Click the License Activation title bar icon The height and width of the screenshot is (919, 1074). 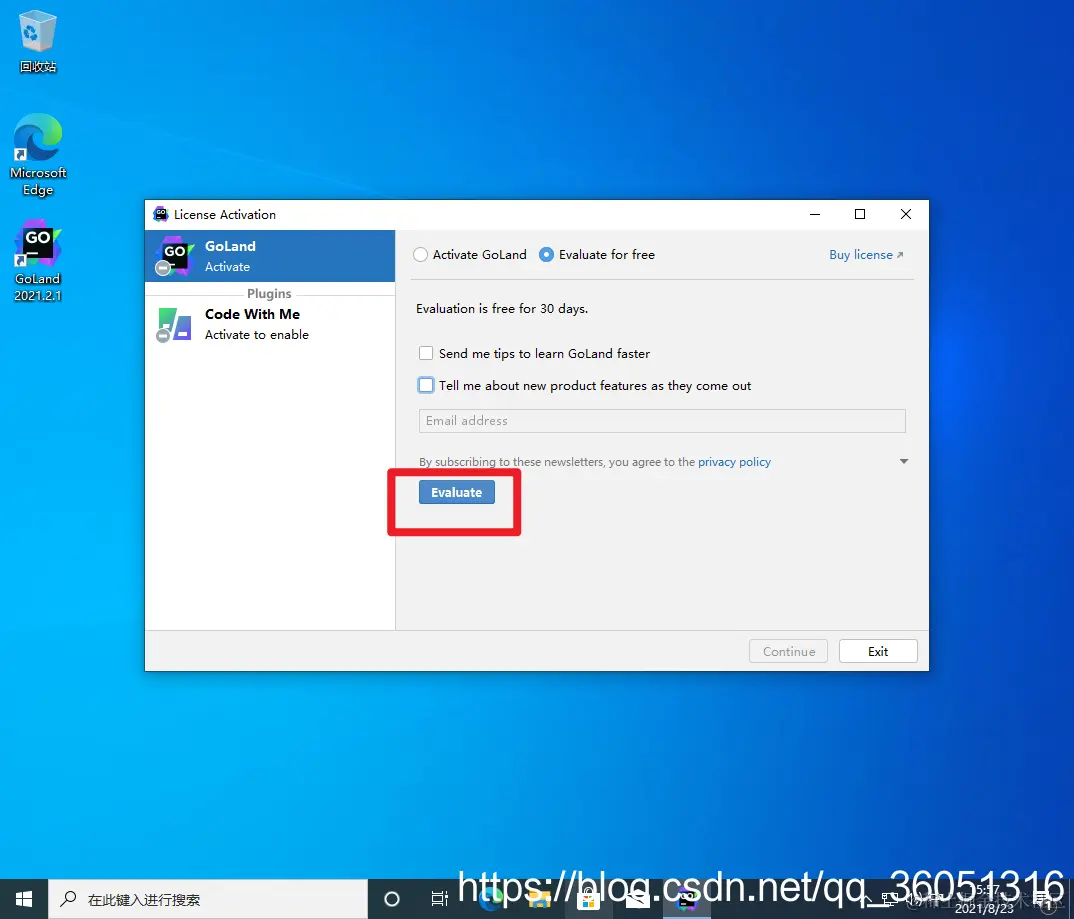(x=161, y=214)
